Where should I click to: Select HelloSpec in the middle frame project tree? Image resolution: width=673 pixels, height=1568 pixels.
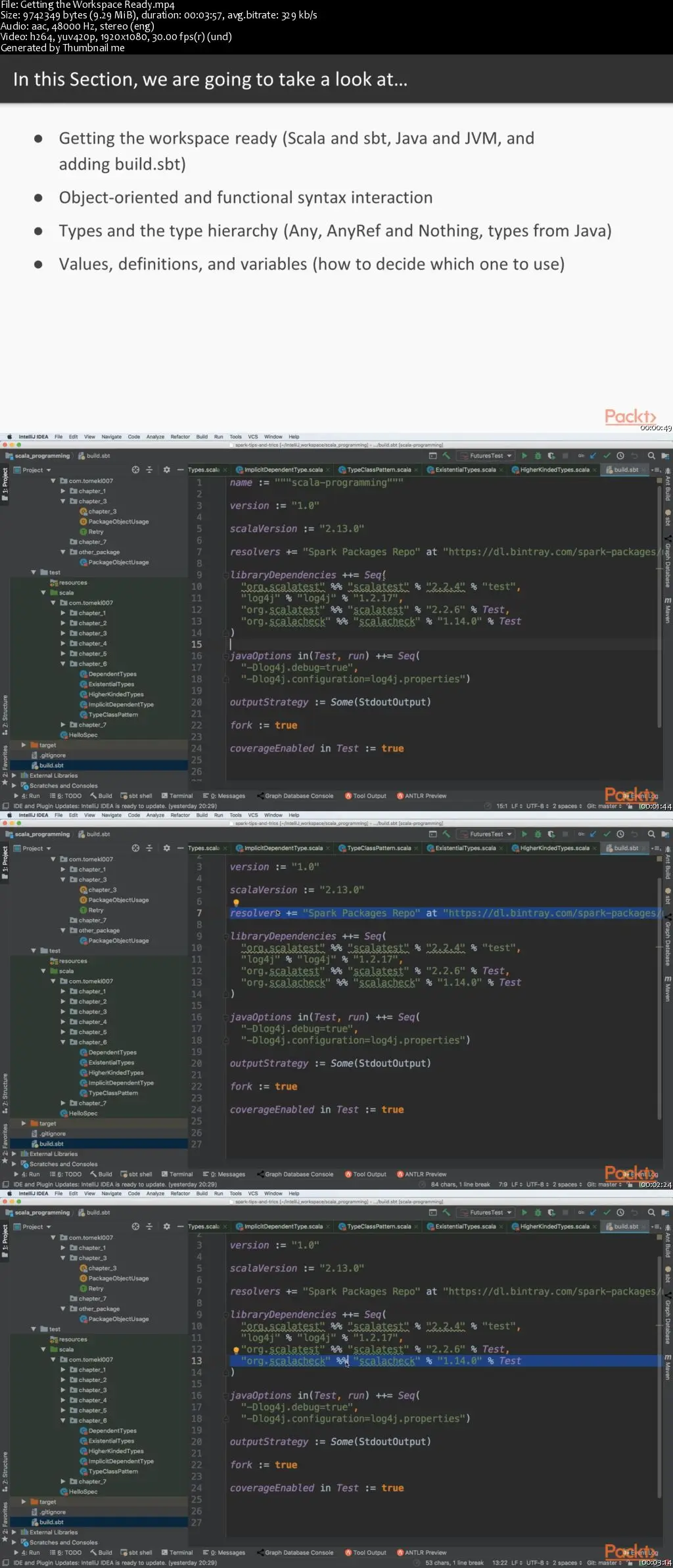79,1113
